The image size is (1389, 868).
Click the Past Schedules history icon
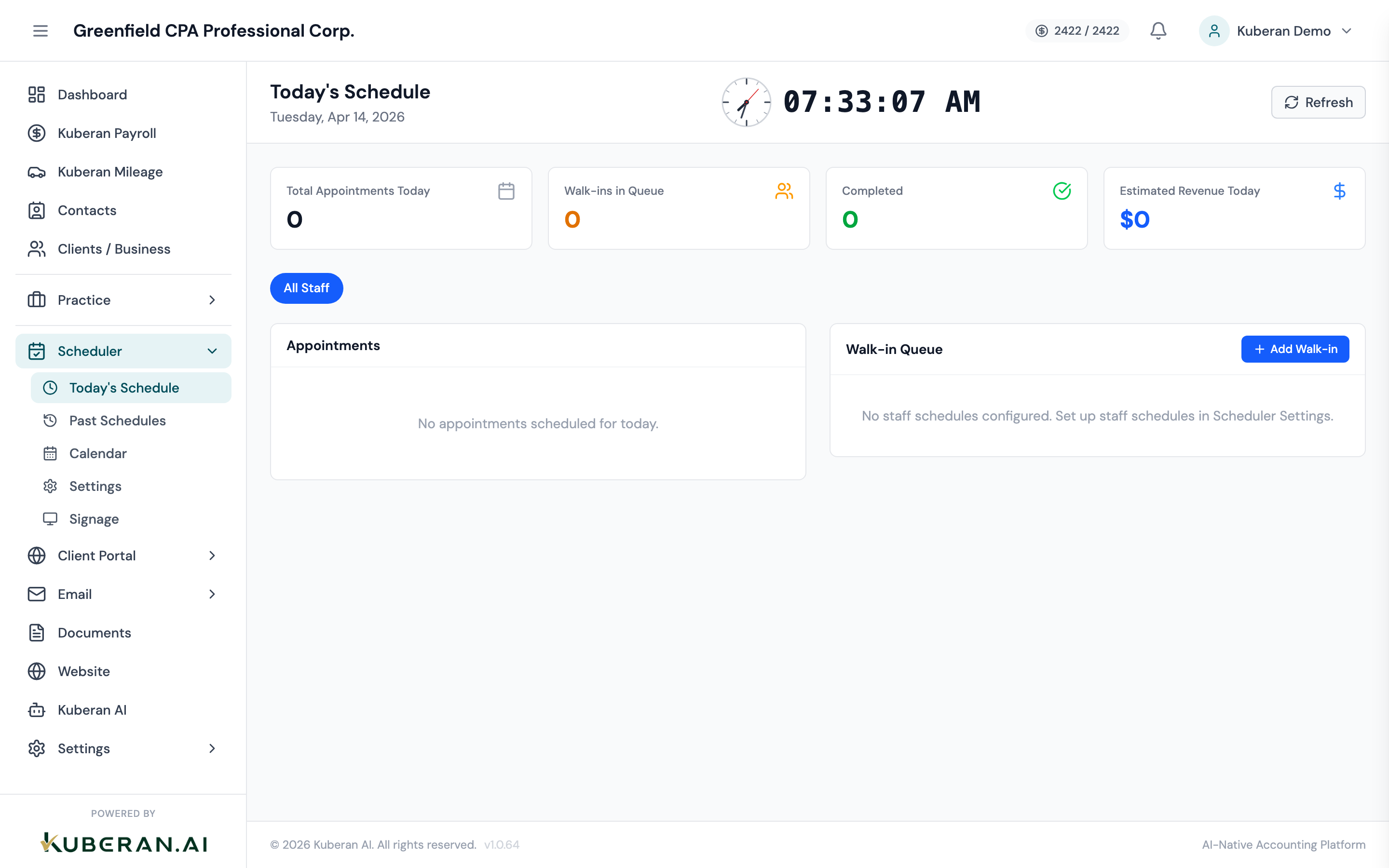(50, 420)
